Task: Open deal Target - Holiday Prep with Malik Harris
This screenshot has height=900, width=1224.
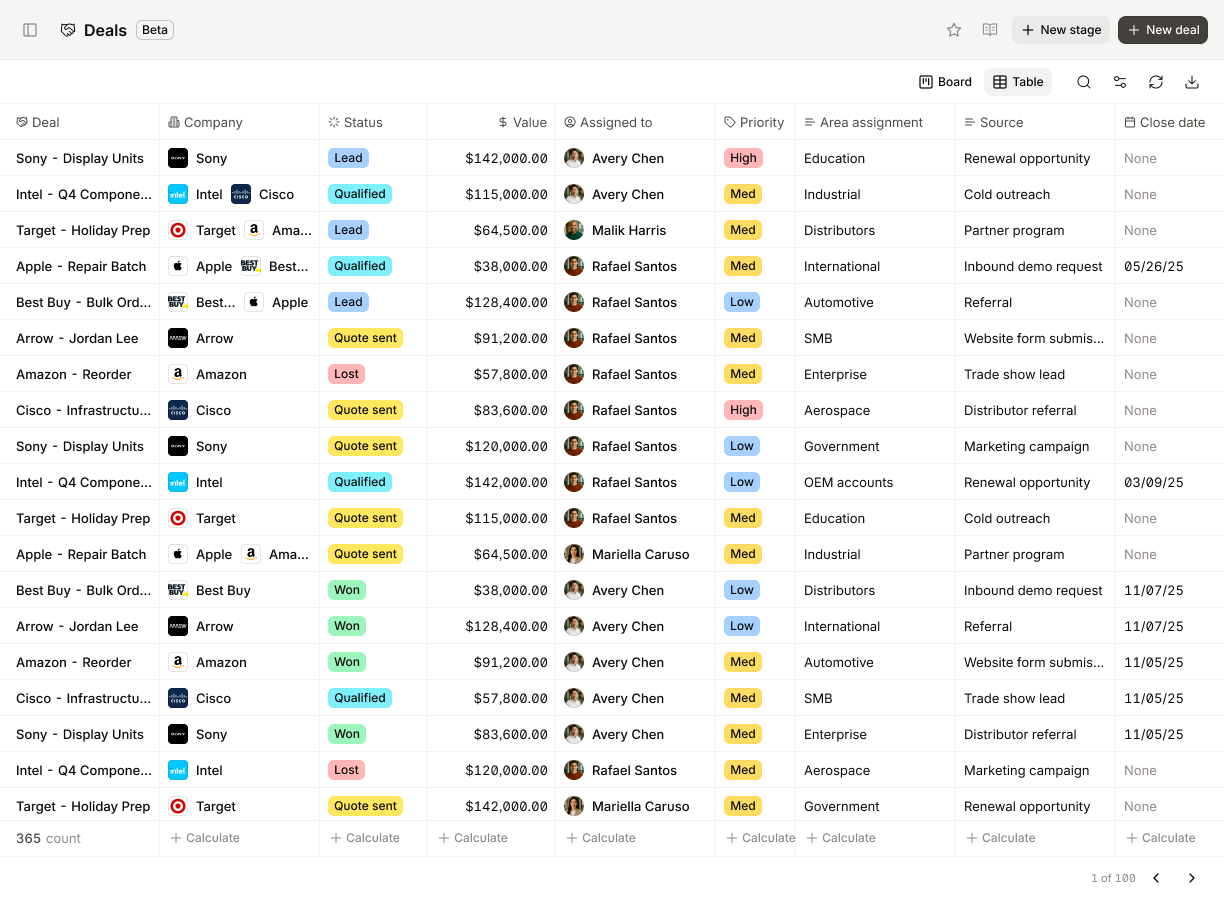Action: tap(83, 230)
